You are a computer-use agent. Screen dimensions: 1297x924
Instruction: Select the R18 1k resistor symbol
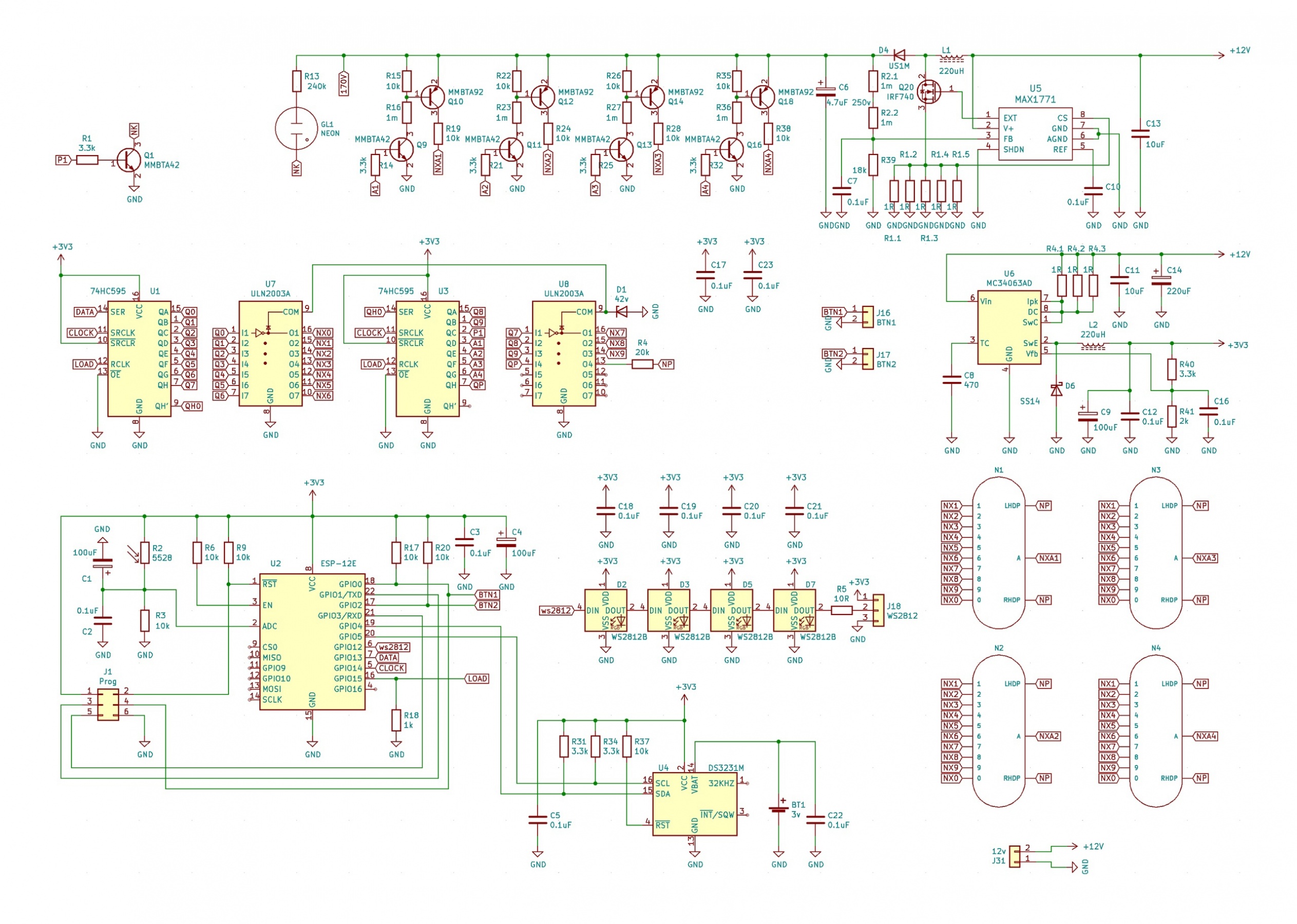pyautogui.click(x=396, y=720)
